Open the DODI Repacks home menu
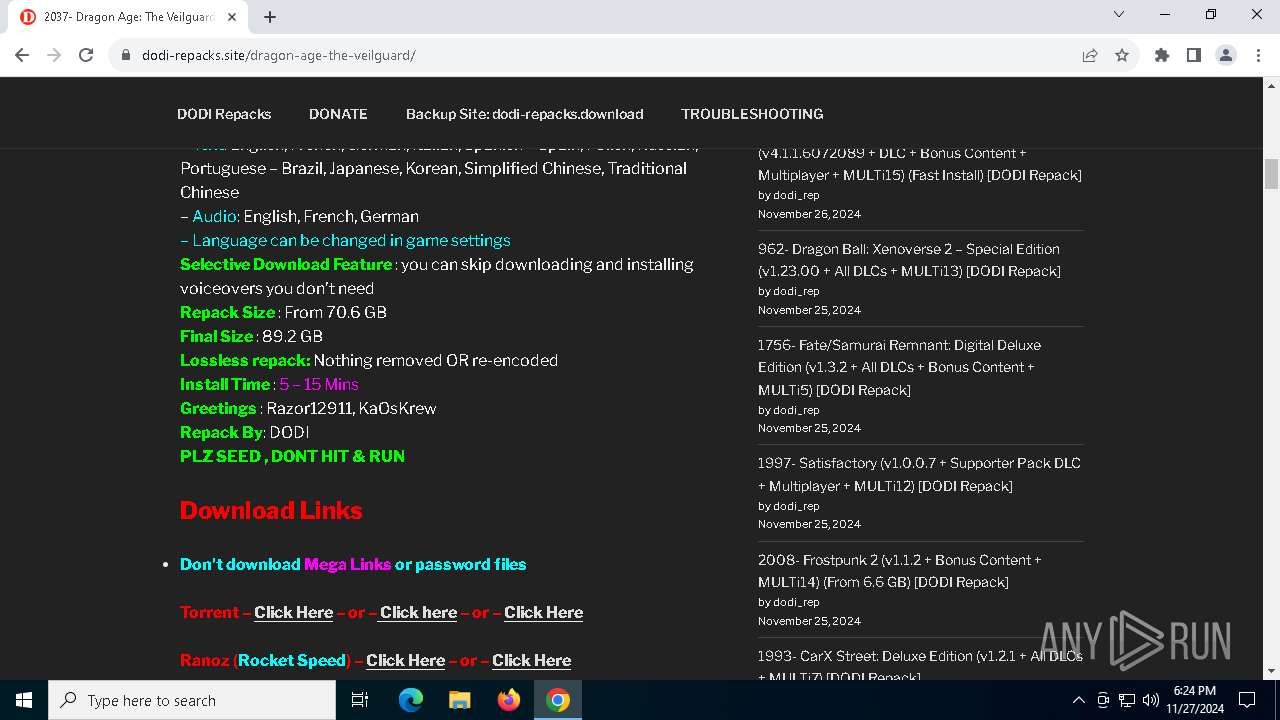Viewport: 1280px width, 720px height. 224,114
